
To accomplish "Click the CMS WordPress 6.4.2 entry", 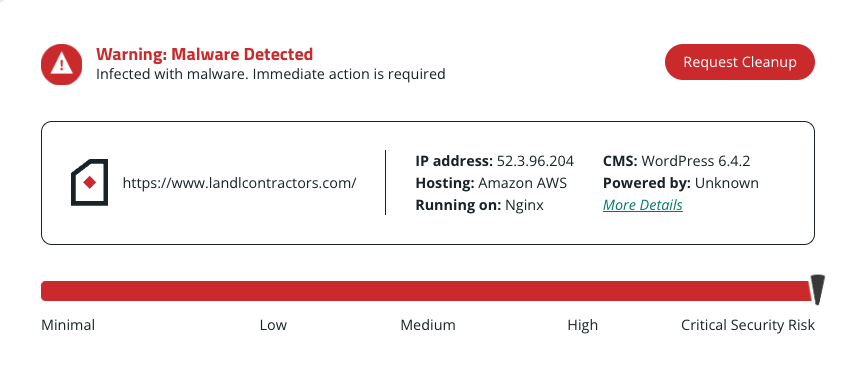I will coord(676,161).
